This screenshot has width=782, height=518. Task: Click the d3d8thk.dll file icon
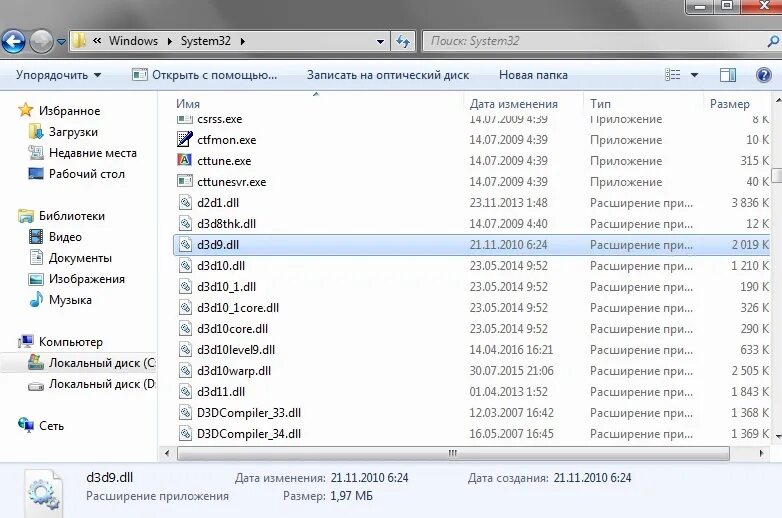click(x=185, y=223)
